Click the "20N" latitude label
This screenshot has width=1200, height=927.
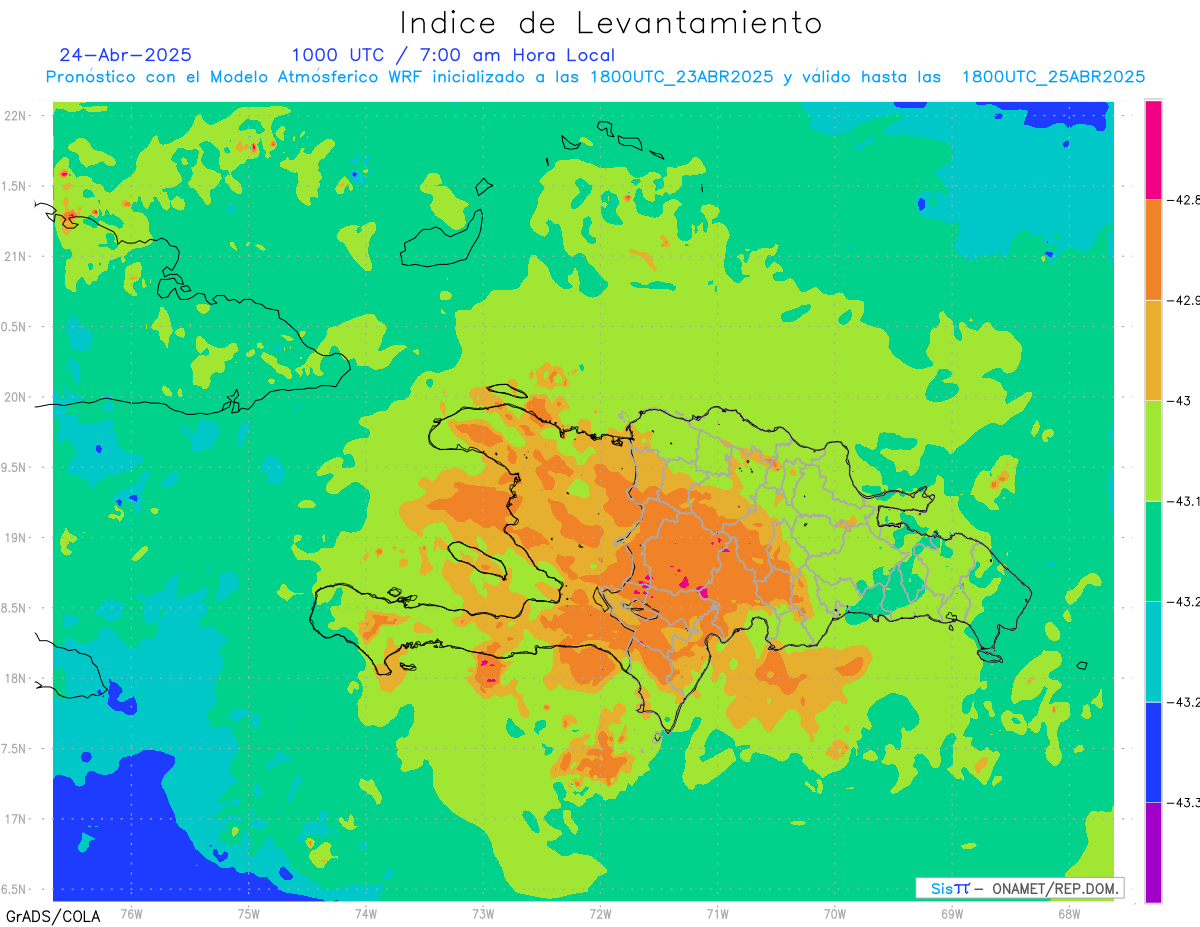pos(17,397)
